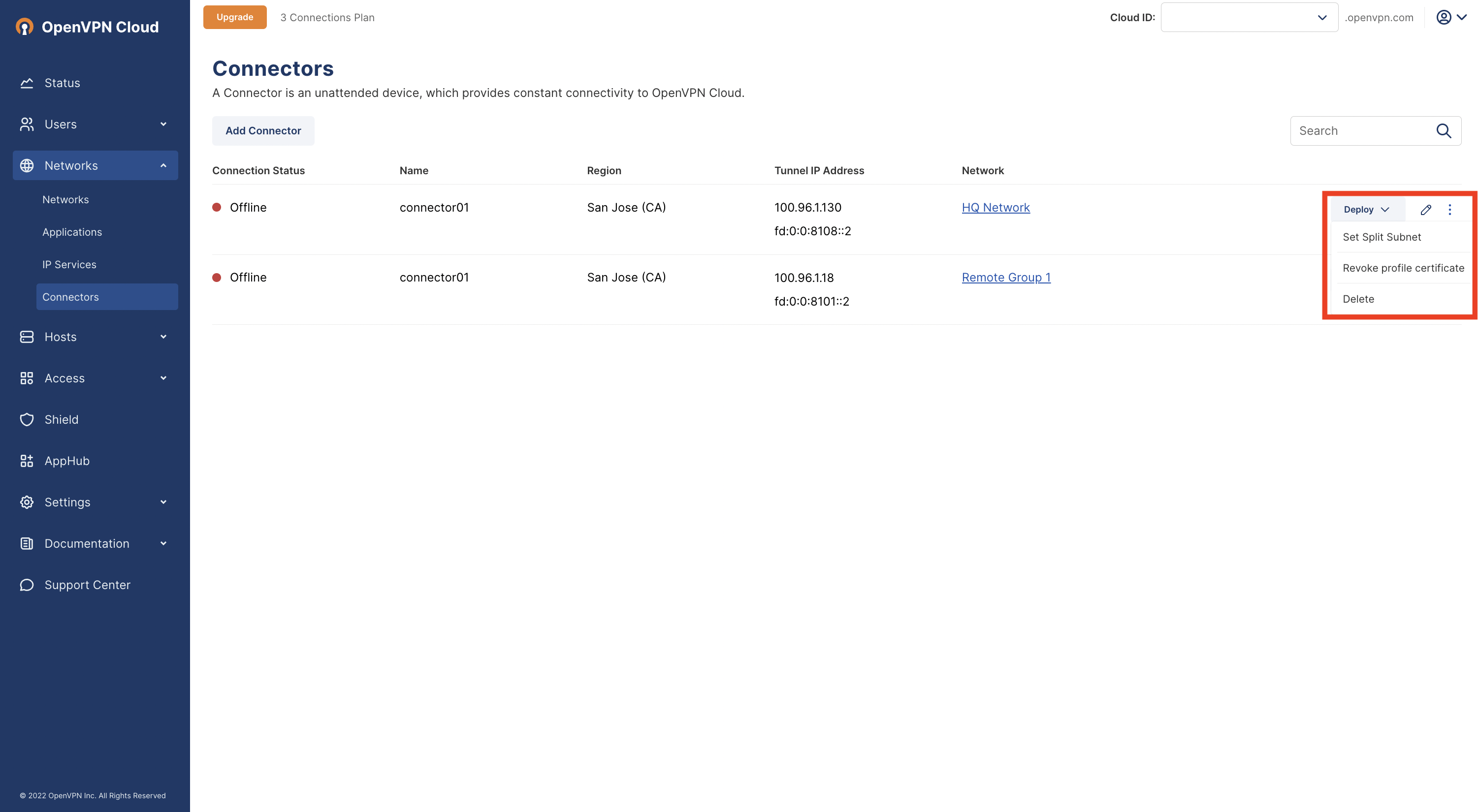Click the 100.96.1.130 tunnel IP
1479x812 pixels.
tap(807, 207)
